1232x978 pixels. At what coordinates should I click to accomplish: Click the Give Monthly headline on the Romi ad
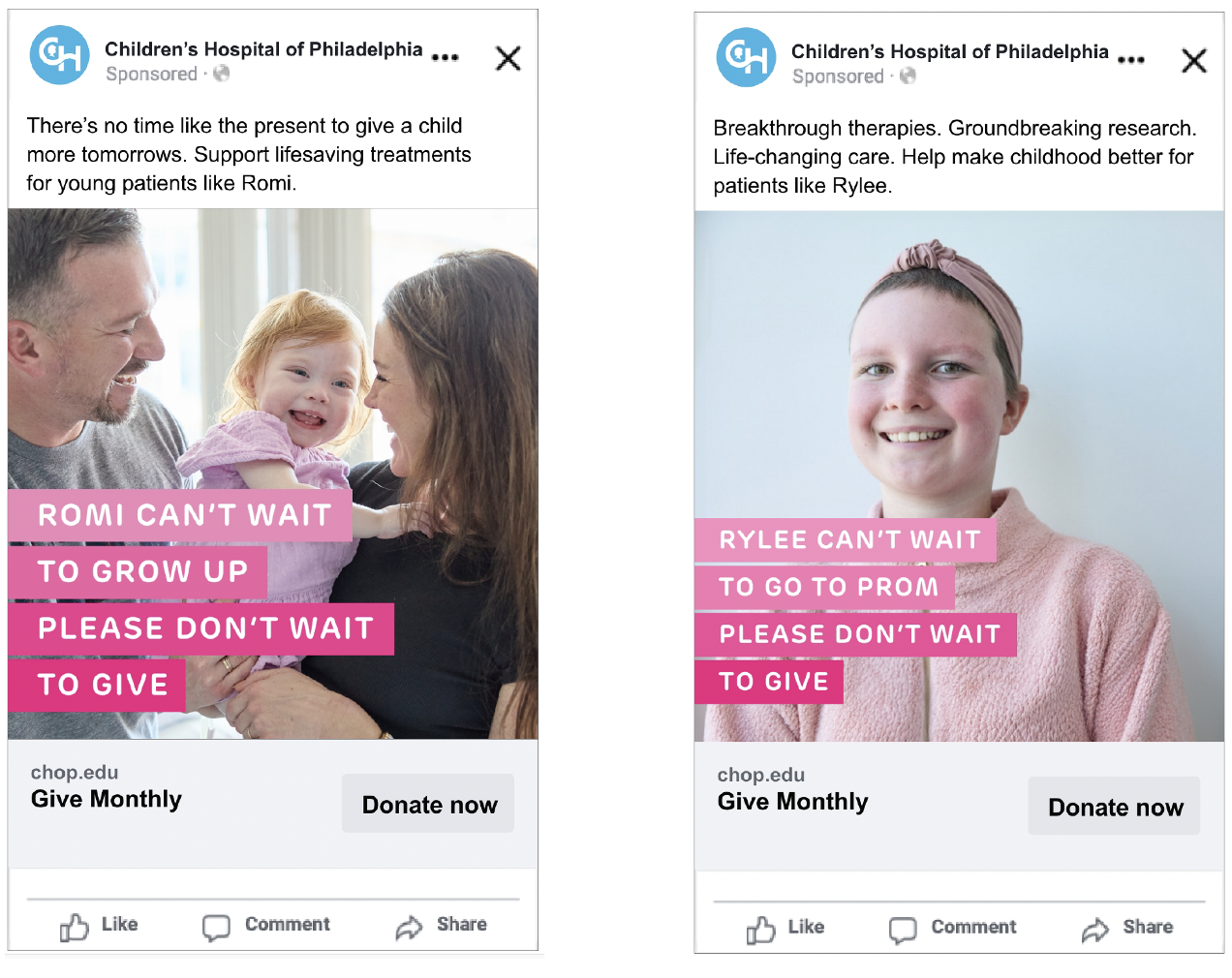[x=107, y=799]
